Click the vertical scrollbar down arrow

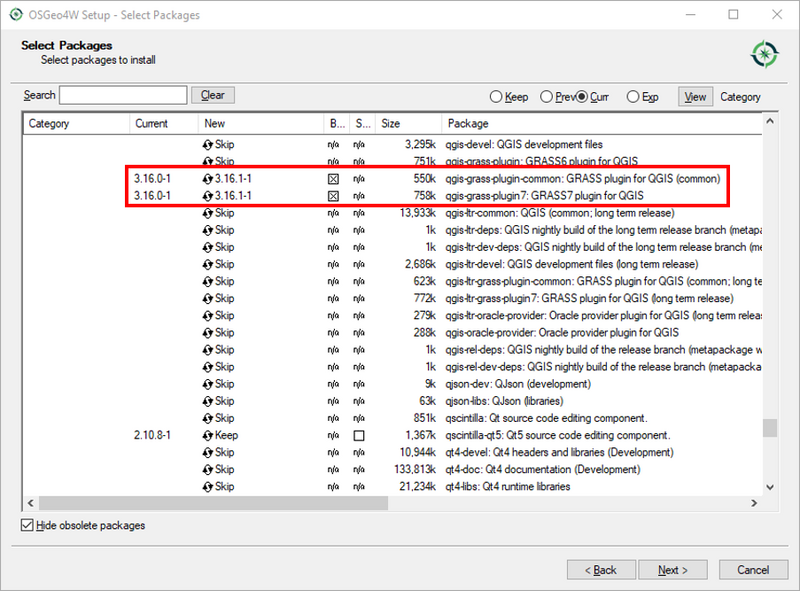pyautogui.click(x=770, y=485)
